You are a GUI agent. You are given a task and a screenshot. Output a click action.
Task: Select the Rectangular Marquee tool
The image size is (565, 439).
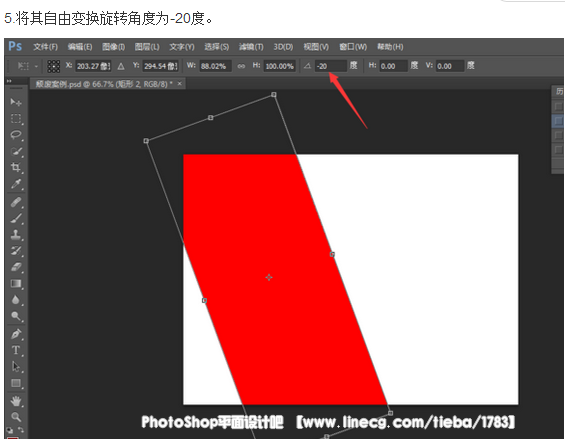[x=16, y=119]
